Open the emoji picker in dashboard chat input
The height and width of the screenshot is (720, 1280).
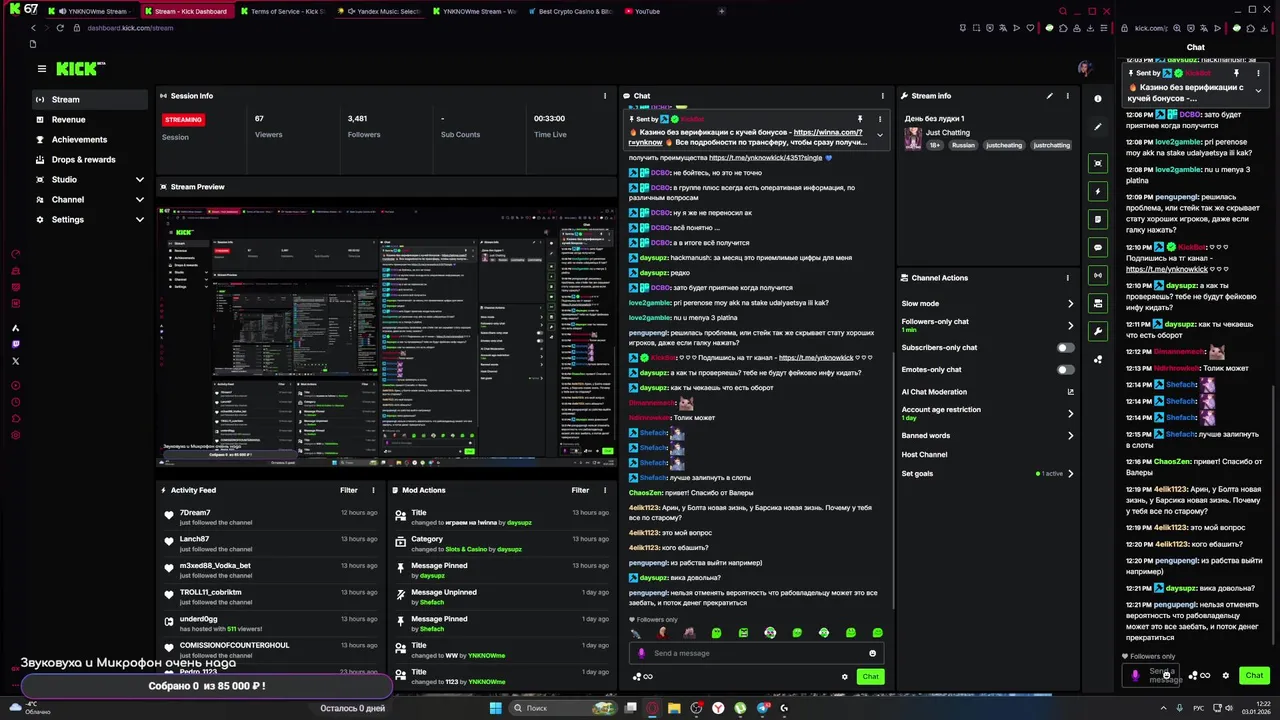872,653
